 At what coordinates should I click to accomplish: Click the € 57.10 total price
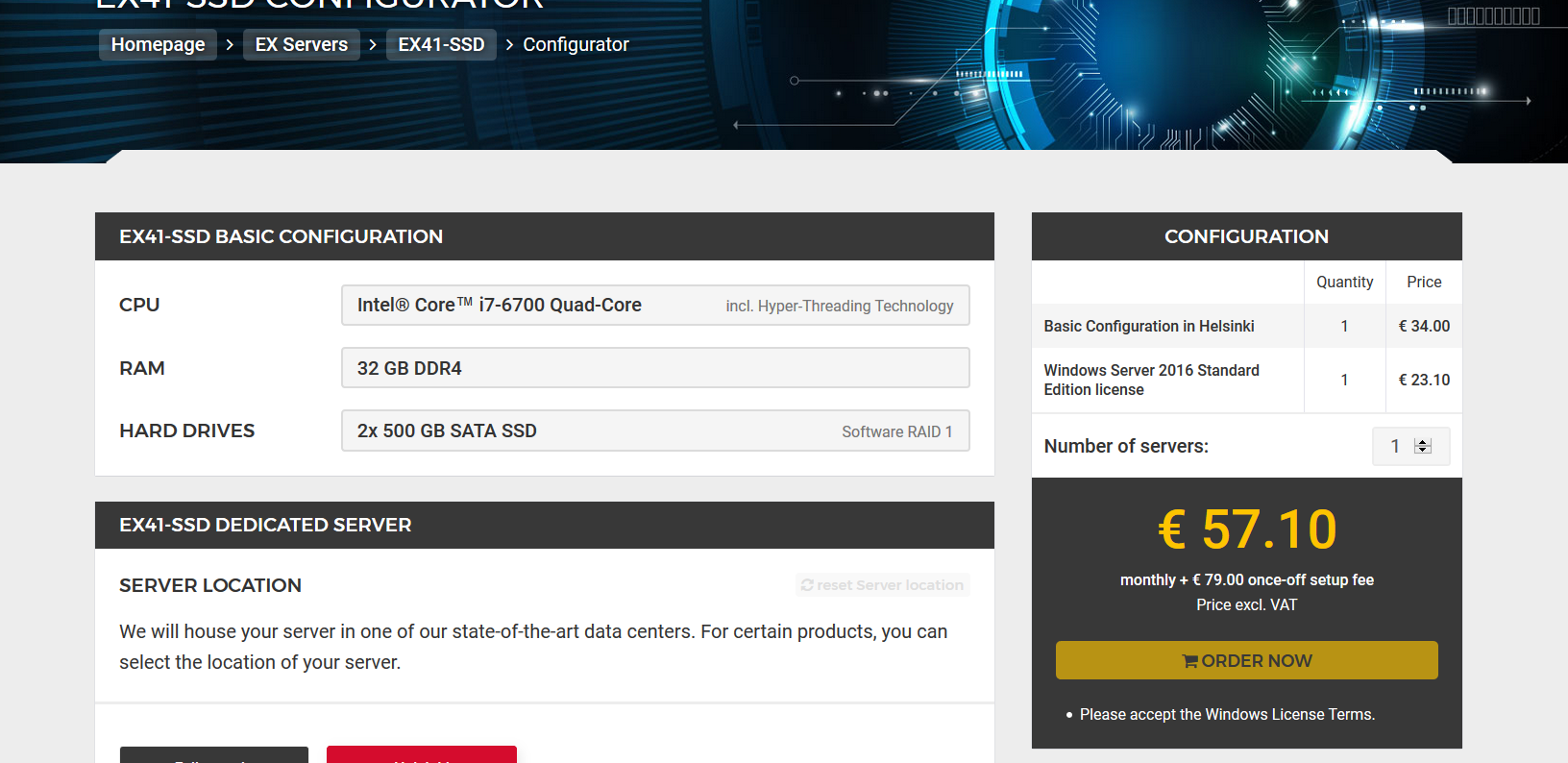tap(1247, 529)
